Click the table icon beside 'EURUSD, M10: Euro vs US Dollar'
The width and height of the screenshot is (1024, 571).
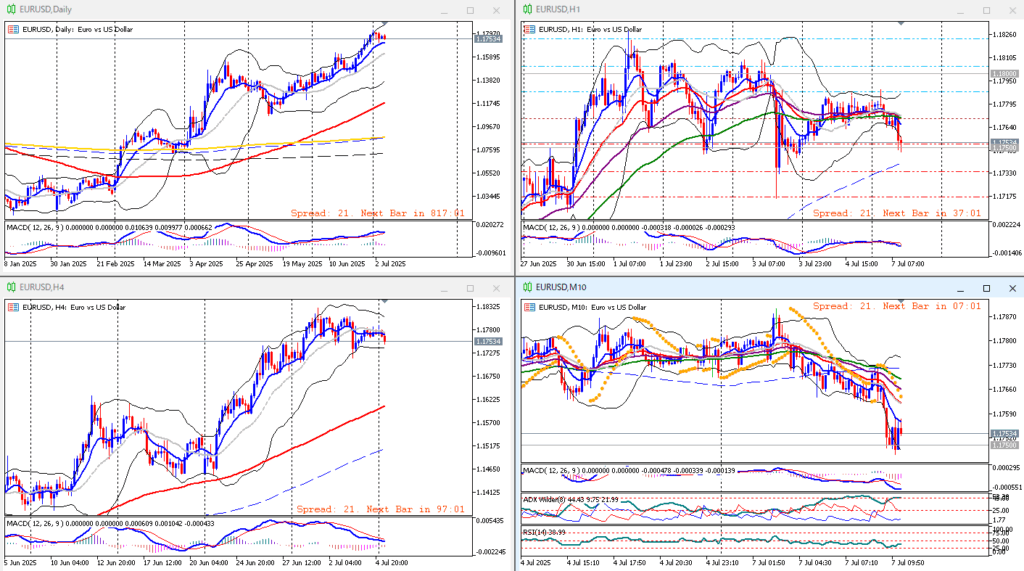(x=529, y=307)
